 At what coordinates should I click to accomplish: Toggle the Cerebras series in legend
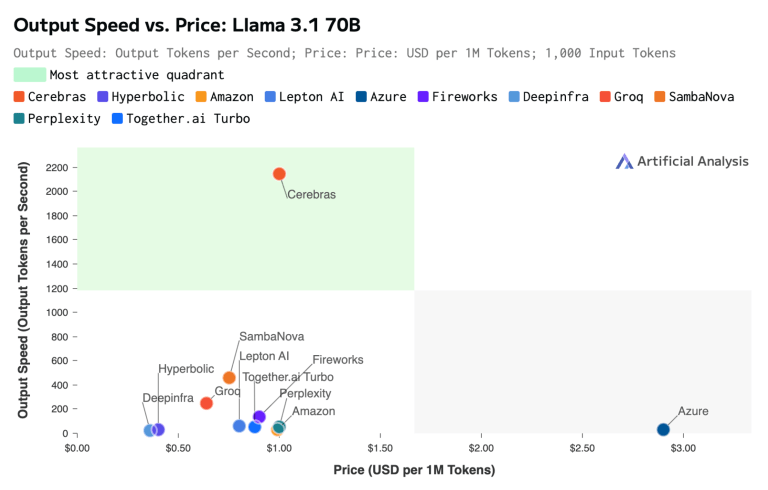[x=50, y=96]
